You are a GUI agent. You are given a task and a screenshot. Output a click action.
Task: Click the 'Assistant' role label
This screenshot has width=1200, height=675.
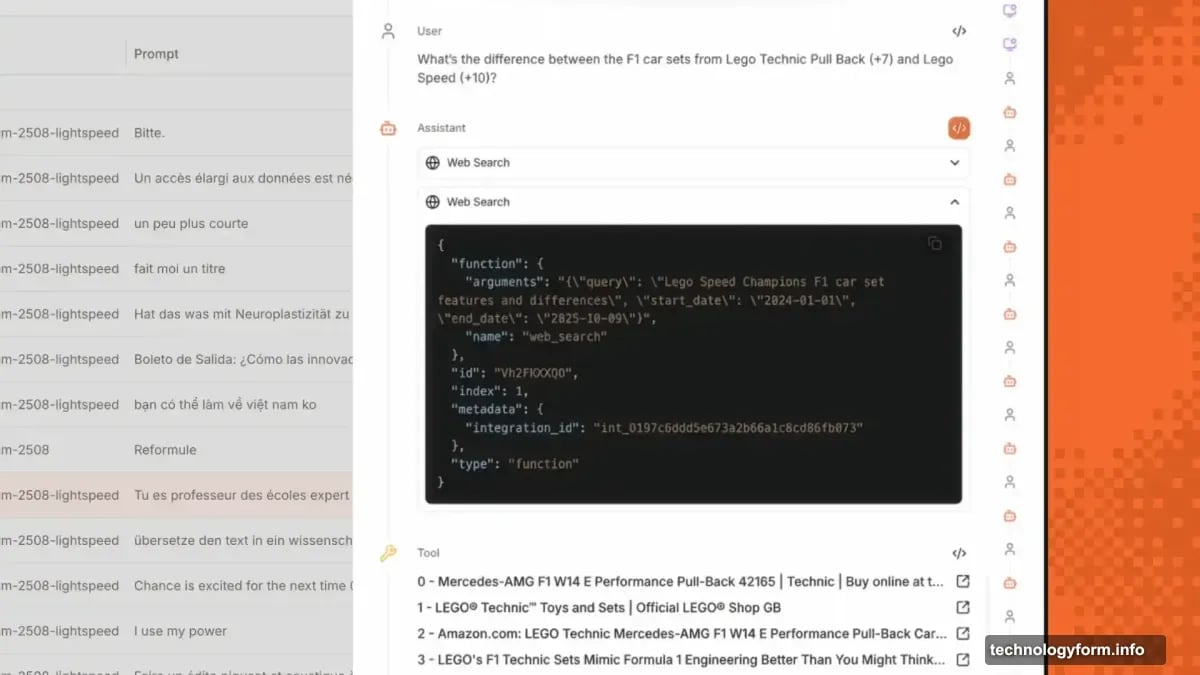tap(441, 128)
